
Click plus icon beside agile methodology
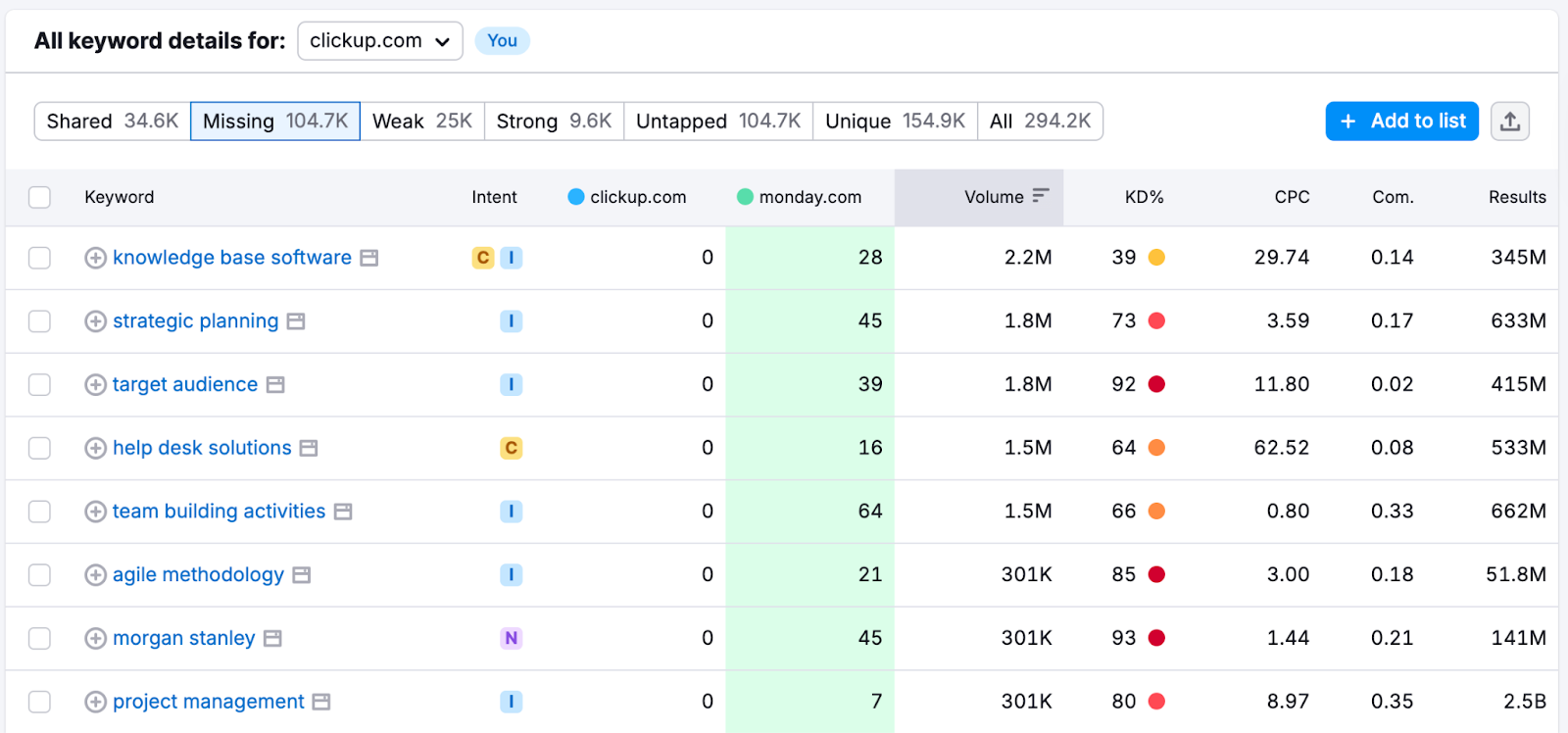point(95,575)
